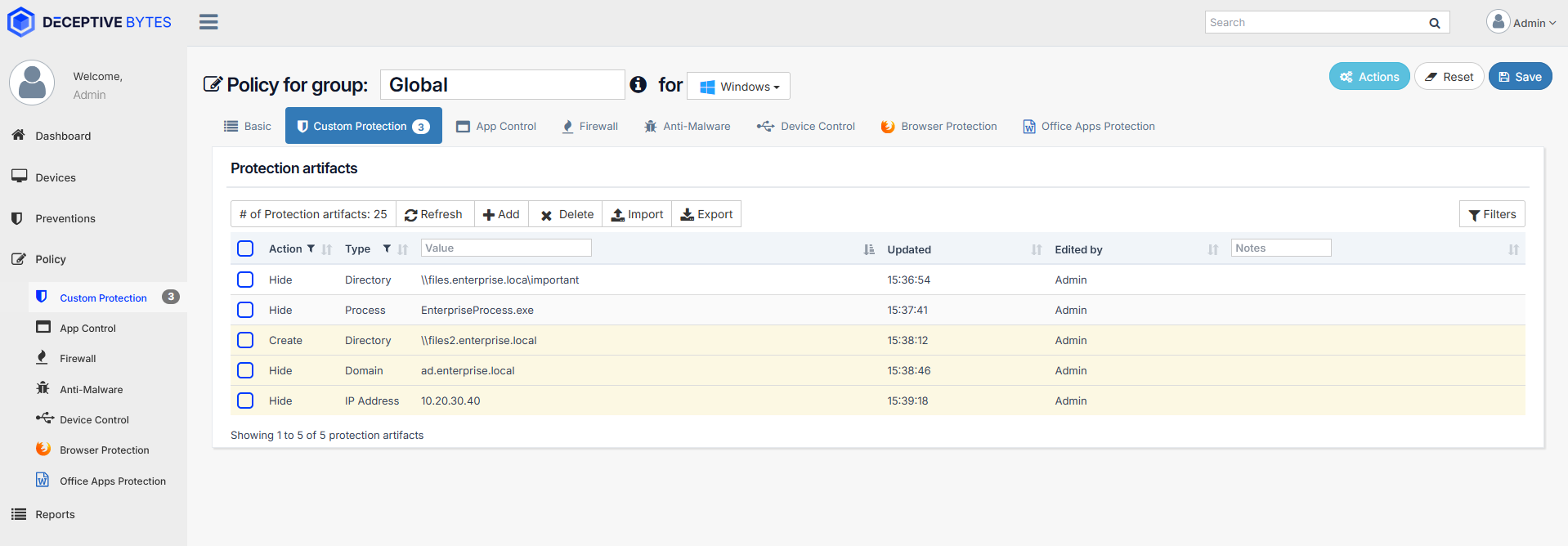Screen dimensions: 1568x546
Task: Add a new protection artifact
Action: point(501,214)
